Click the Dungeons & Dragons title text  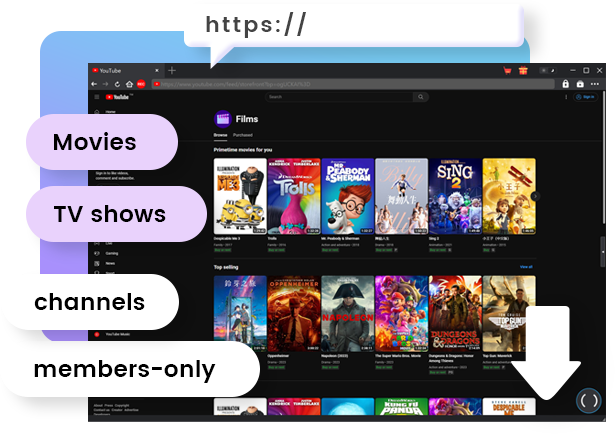pyautogui.click(x=451, y=358)
